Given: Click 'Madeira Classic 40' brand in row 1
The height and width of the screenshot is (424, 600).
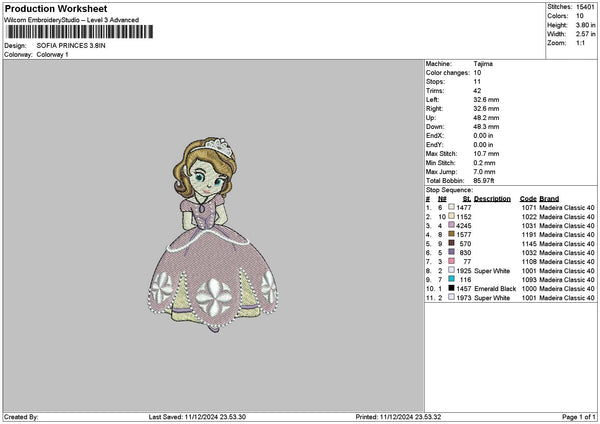Looking at the screenshot, I should [567, 208].
